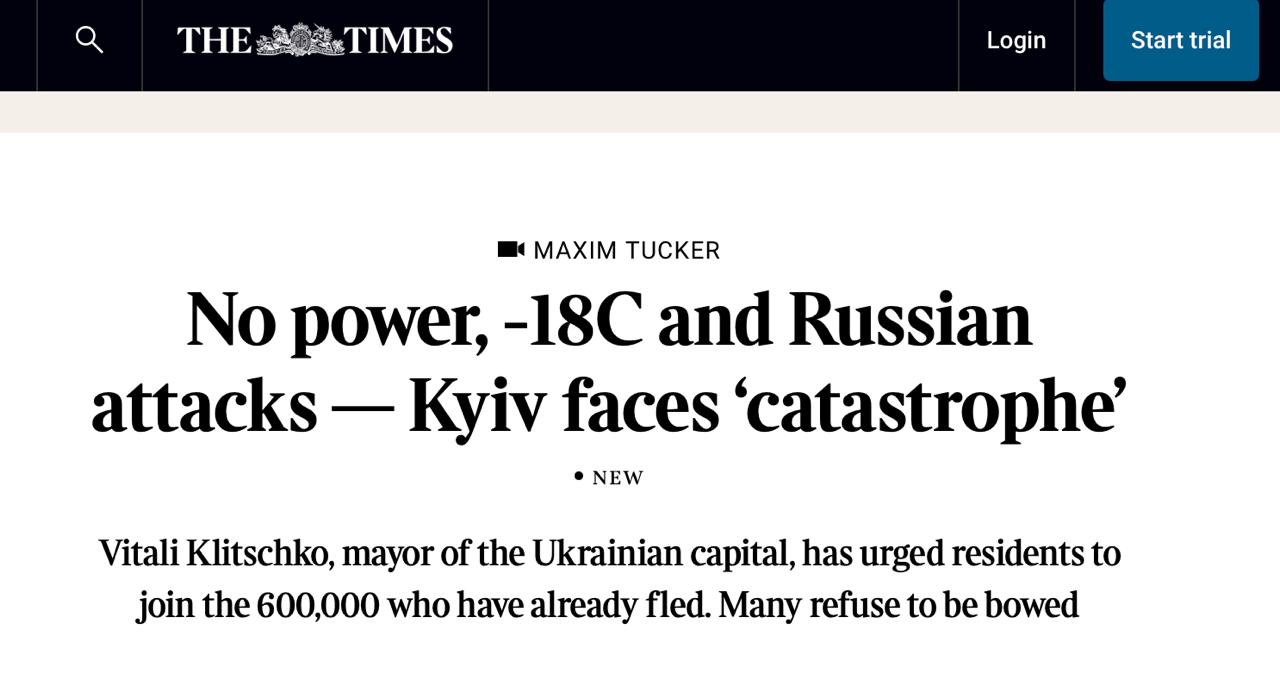Click the word TIMES in the masthead

(x=399, y=40)
